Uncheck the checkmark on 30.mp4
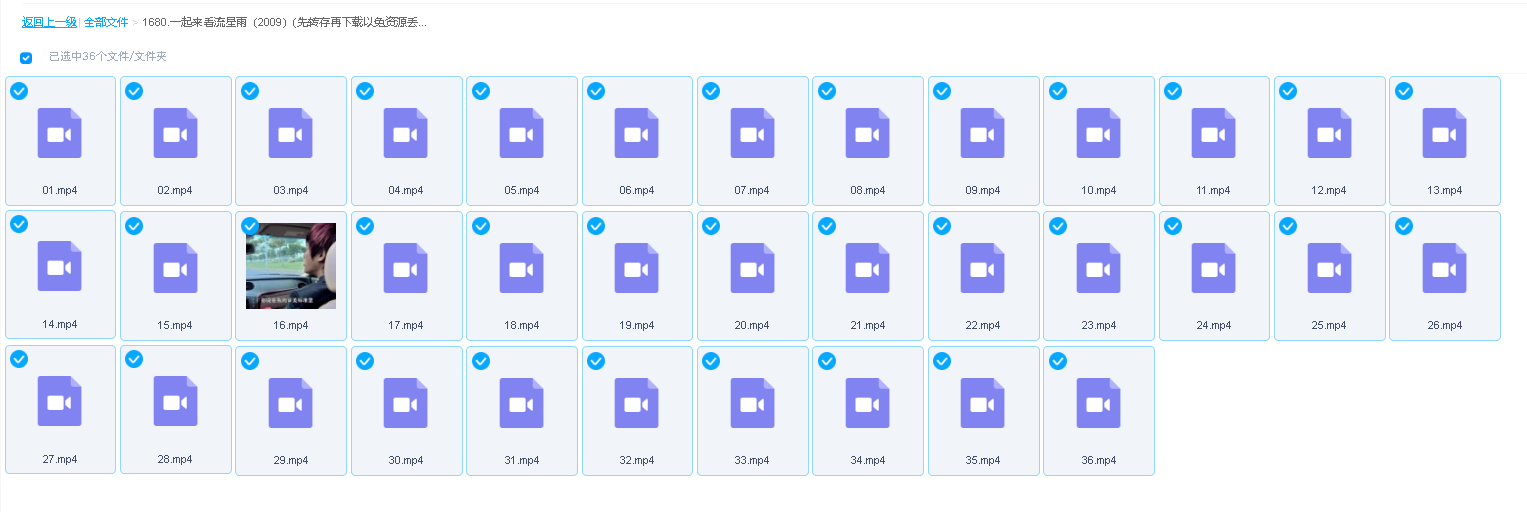 (x=365, y=361)
